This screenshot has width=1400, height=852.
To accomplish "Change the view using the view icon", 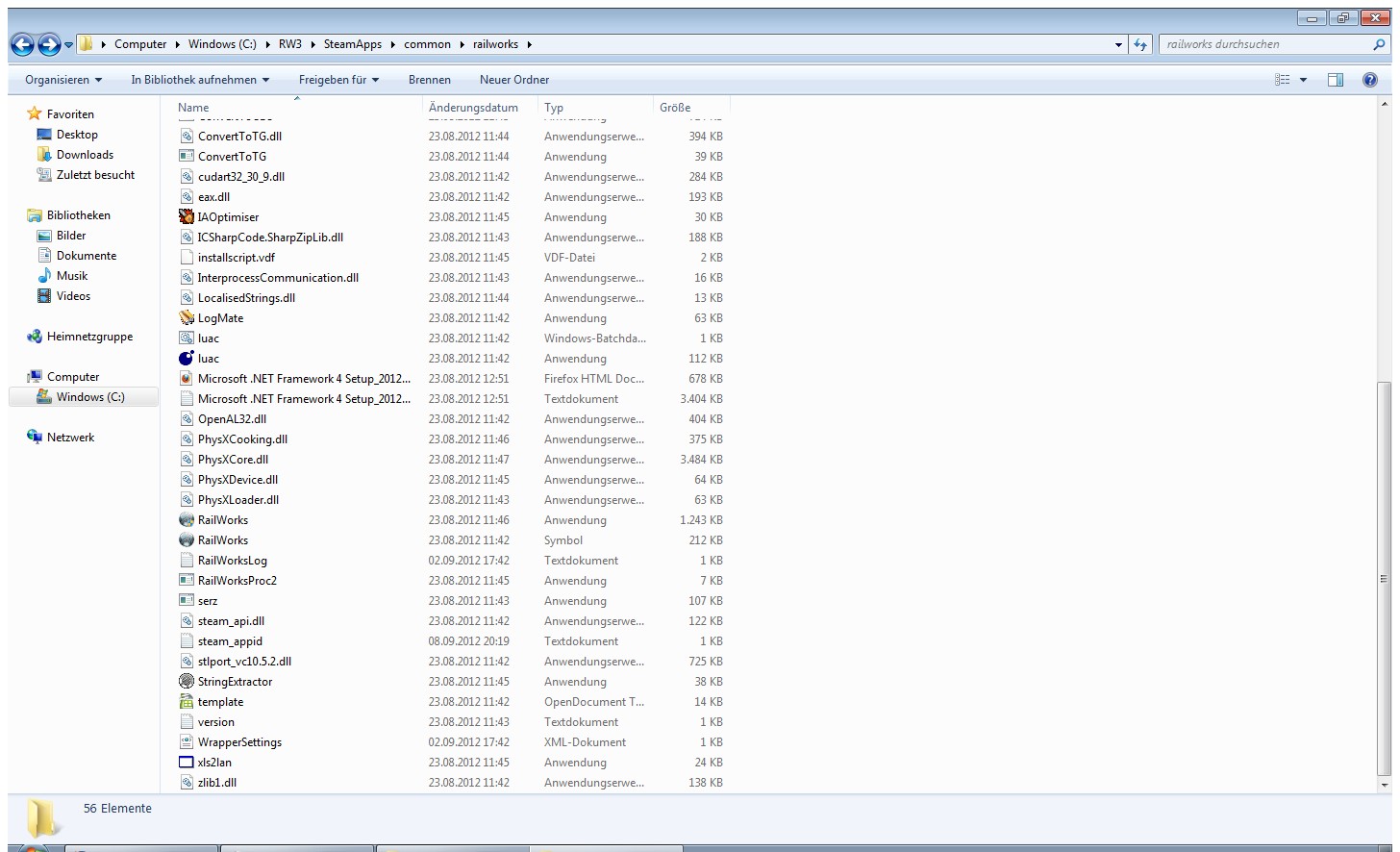I will pyautogui.click(x=1283, y=80).
